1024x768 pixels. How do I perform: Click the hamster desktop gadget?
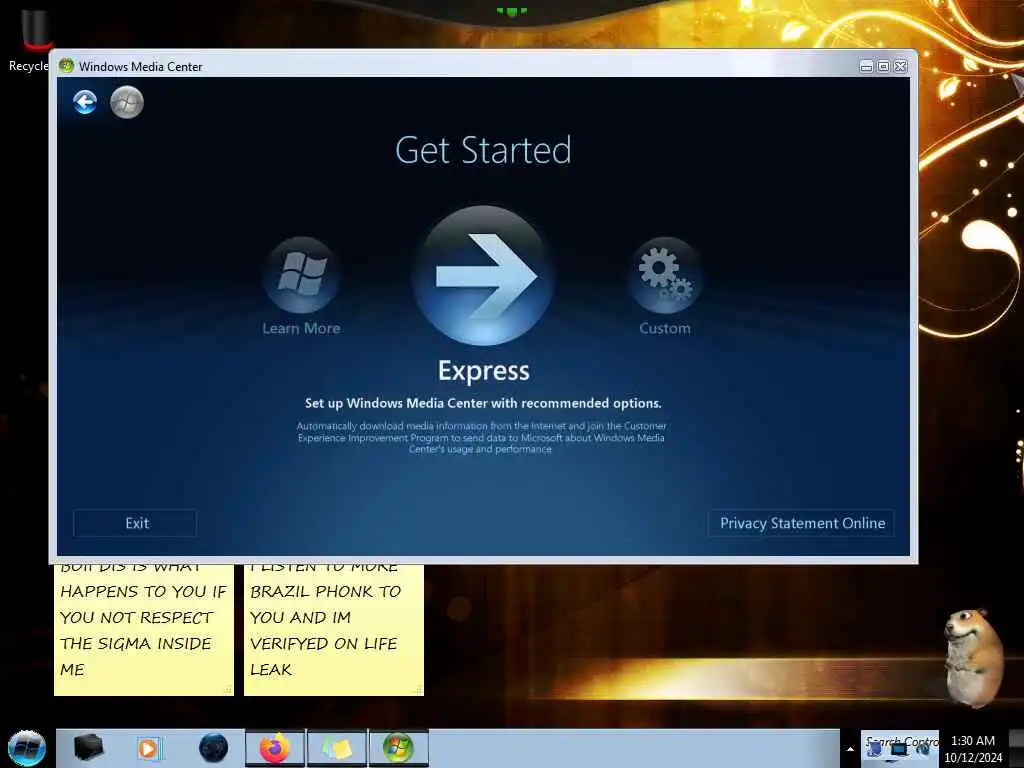click(x=973, y=658)
